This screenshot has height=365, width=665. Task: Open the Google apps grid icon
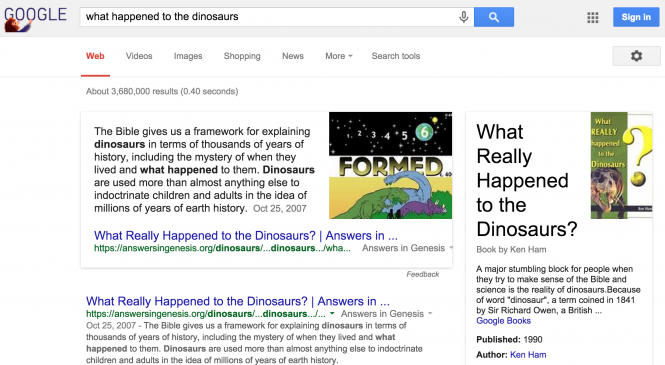(592, 17)
